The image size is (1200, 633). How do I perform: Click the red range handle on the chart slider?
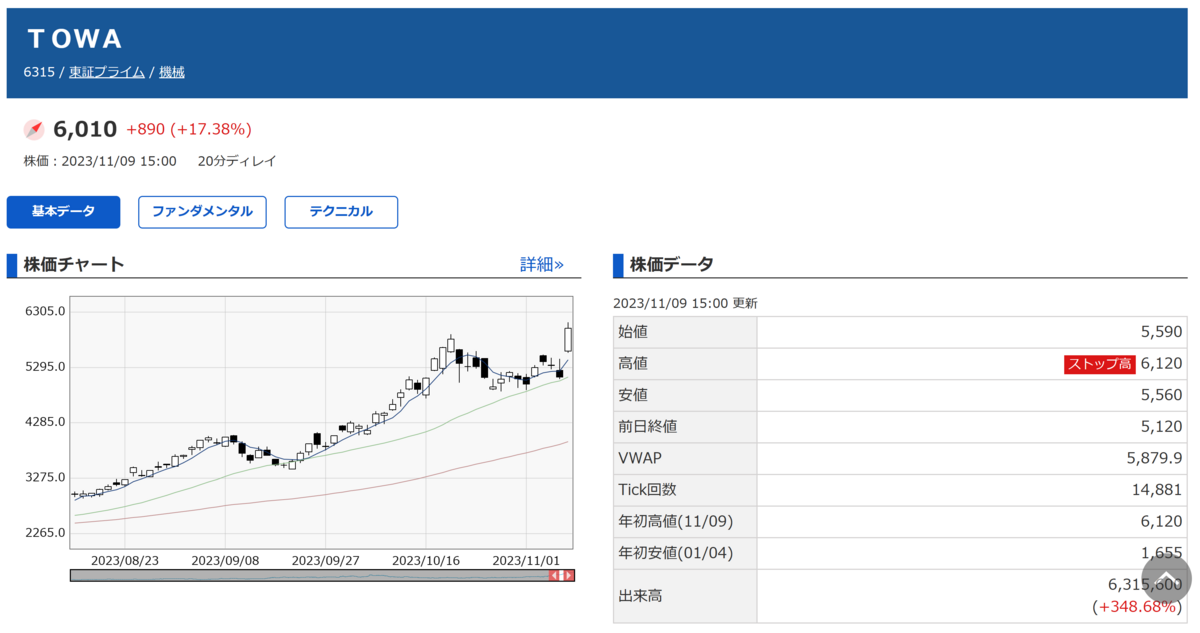pyautogui.click(x=562, y=576)
